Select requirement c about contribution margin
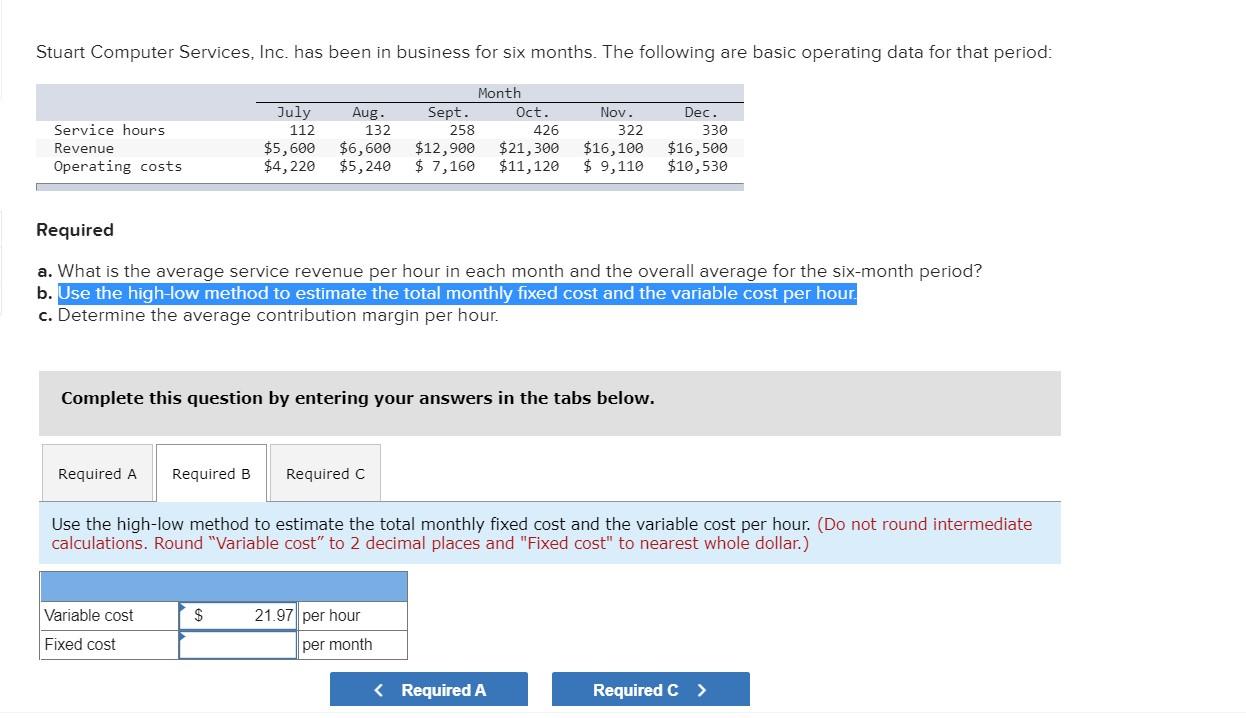 267,316
